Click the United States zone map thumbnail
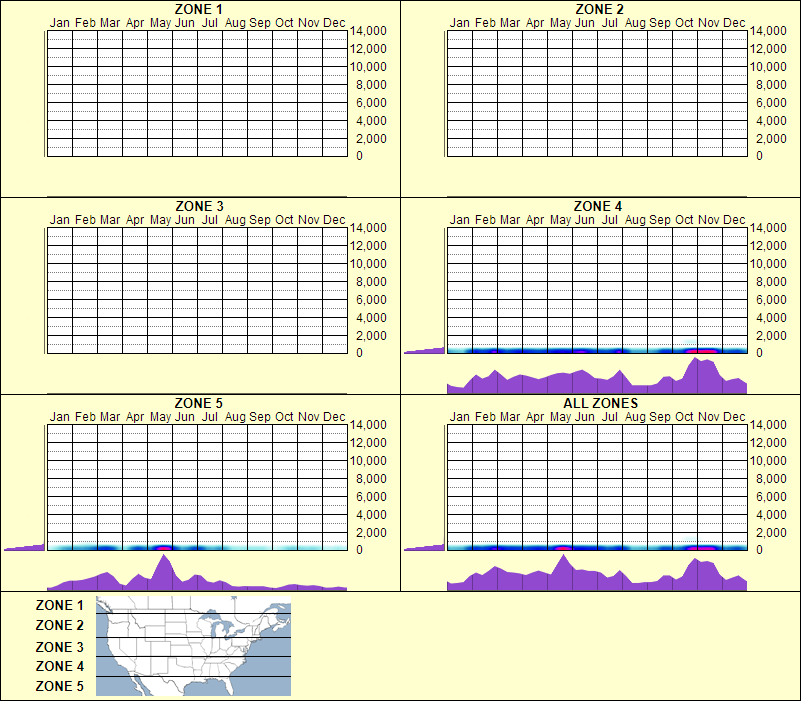The width and height of the screenshot is (801, 701). click(192, 645)
